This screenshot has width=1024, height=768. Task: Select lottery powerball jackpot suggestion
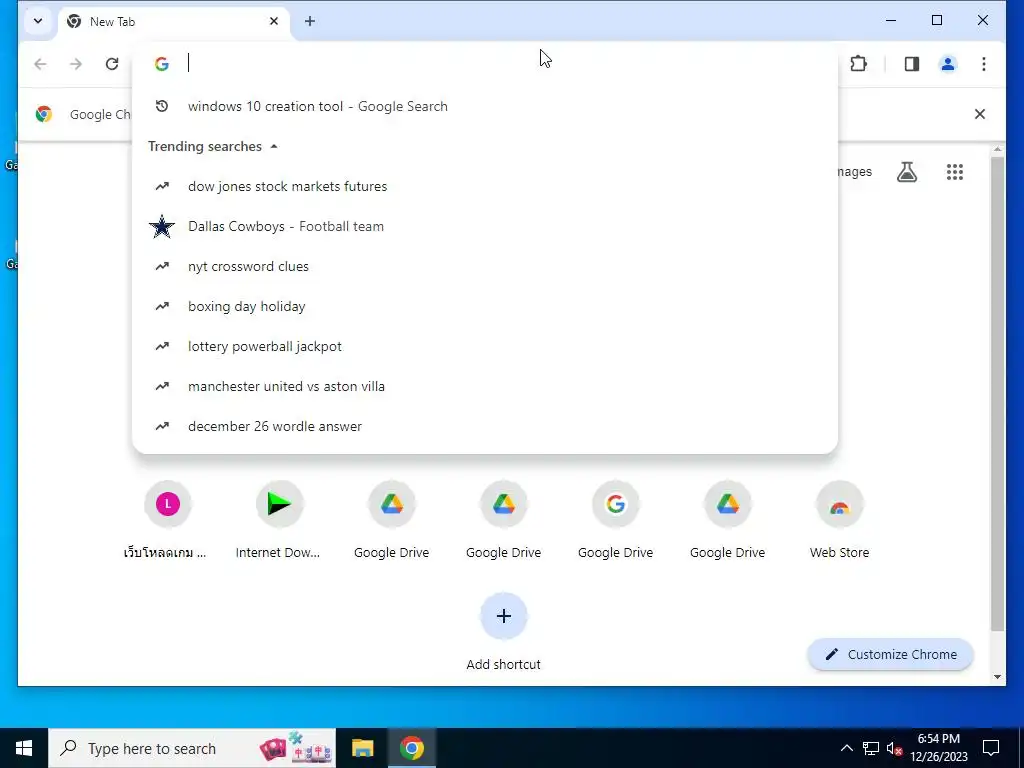(x=485, y=346)
